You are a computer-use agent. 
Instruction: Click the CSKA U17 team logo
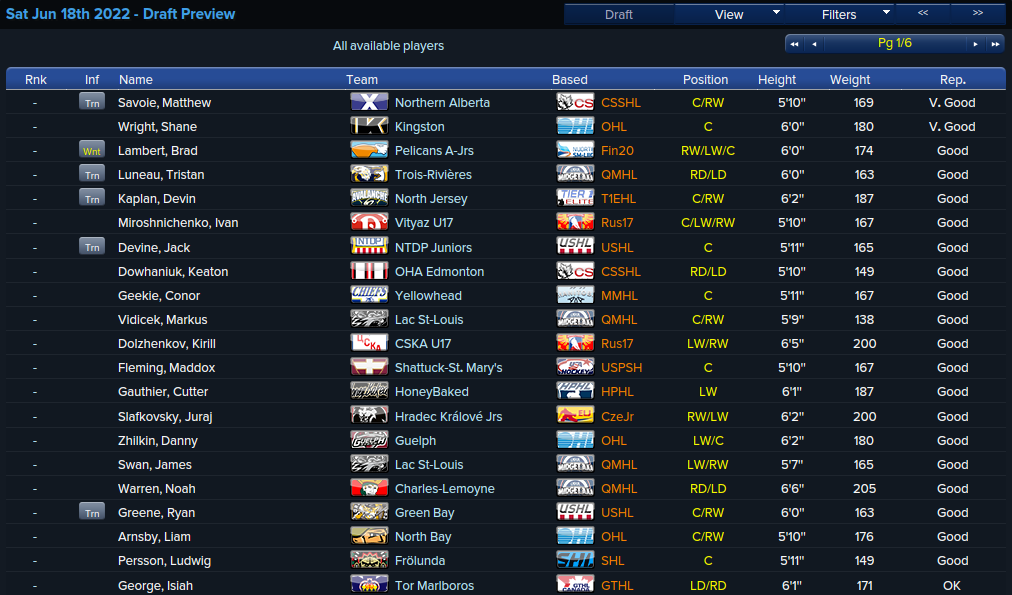pos(369,343)
